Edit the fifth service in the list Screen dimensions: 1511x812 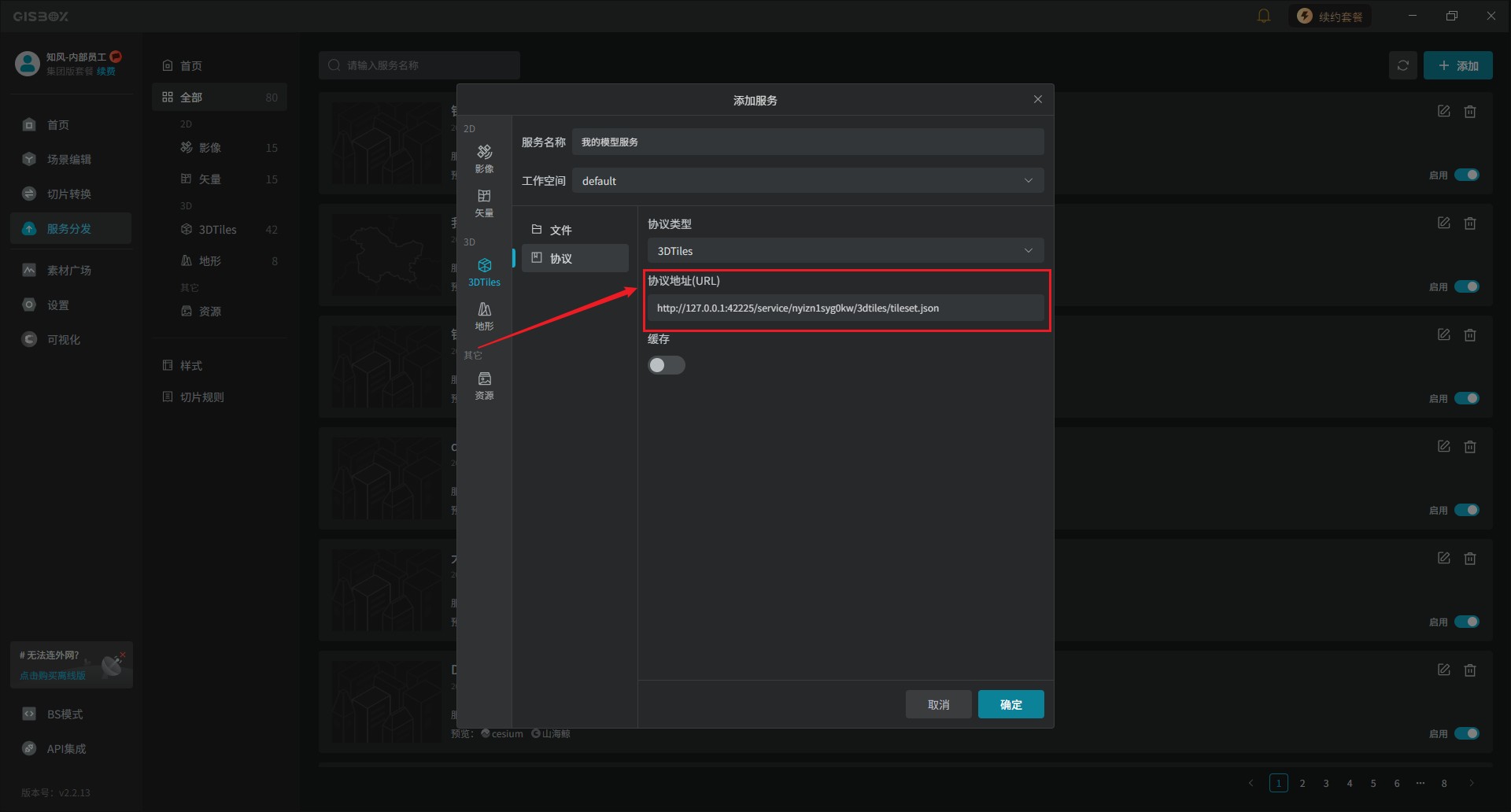(x=1444, y=558)
